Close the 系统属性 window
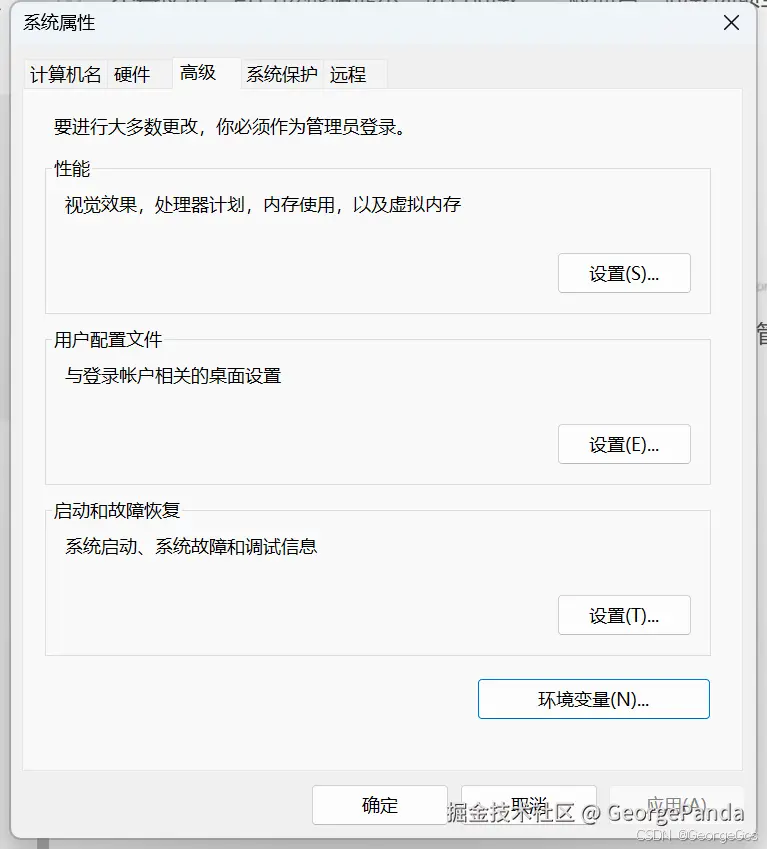Viewport: 767px width, 849px height. pos(731,22)
